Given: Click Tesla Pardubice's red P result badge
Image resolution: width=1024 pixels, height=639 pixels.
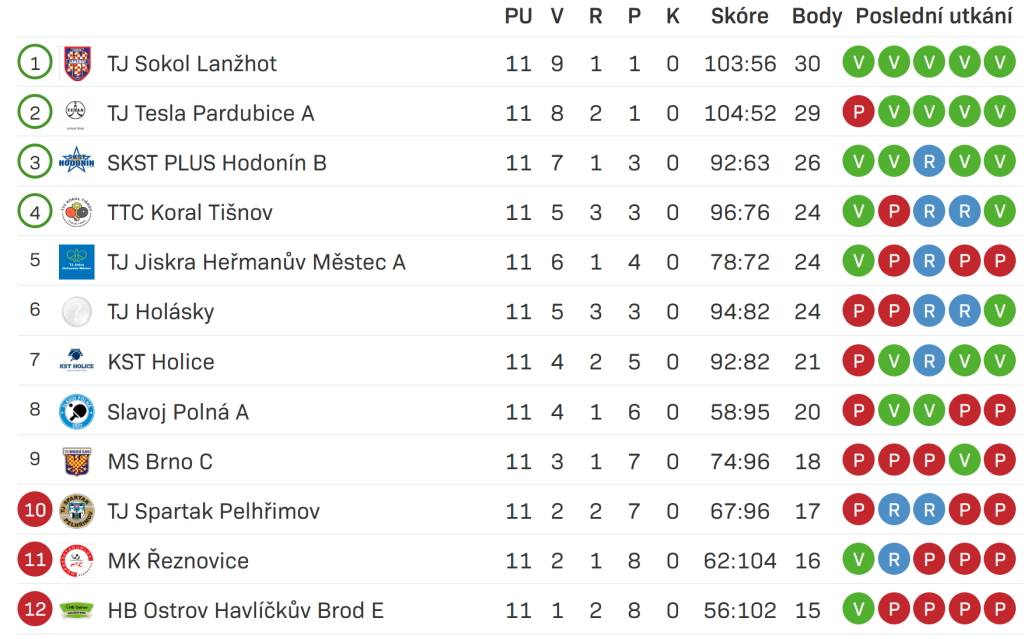Looking at the screenshot, I should (859, 112).
